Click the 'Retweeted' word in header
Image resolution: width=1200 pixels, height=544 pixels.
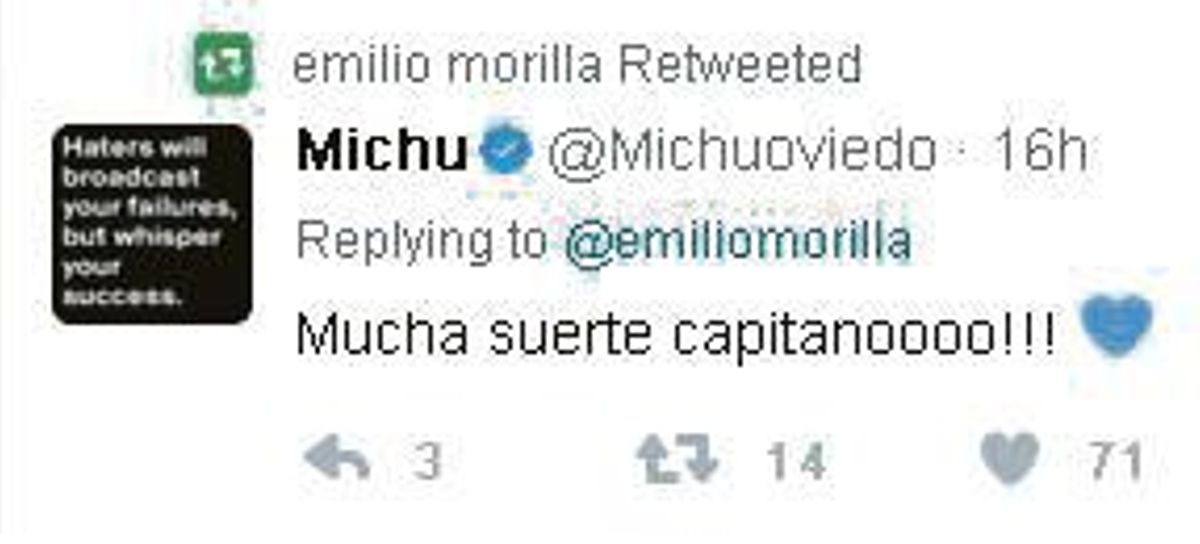pos(739,66)
